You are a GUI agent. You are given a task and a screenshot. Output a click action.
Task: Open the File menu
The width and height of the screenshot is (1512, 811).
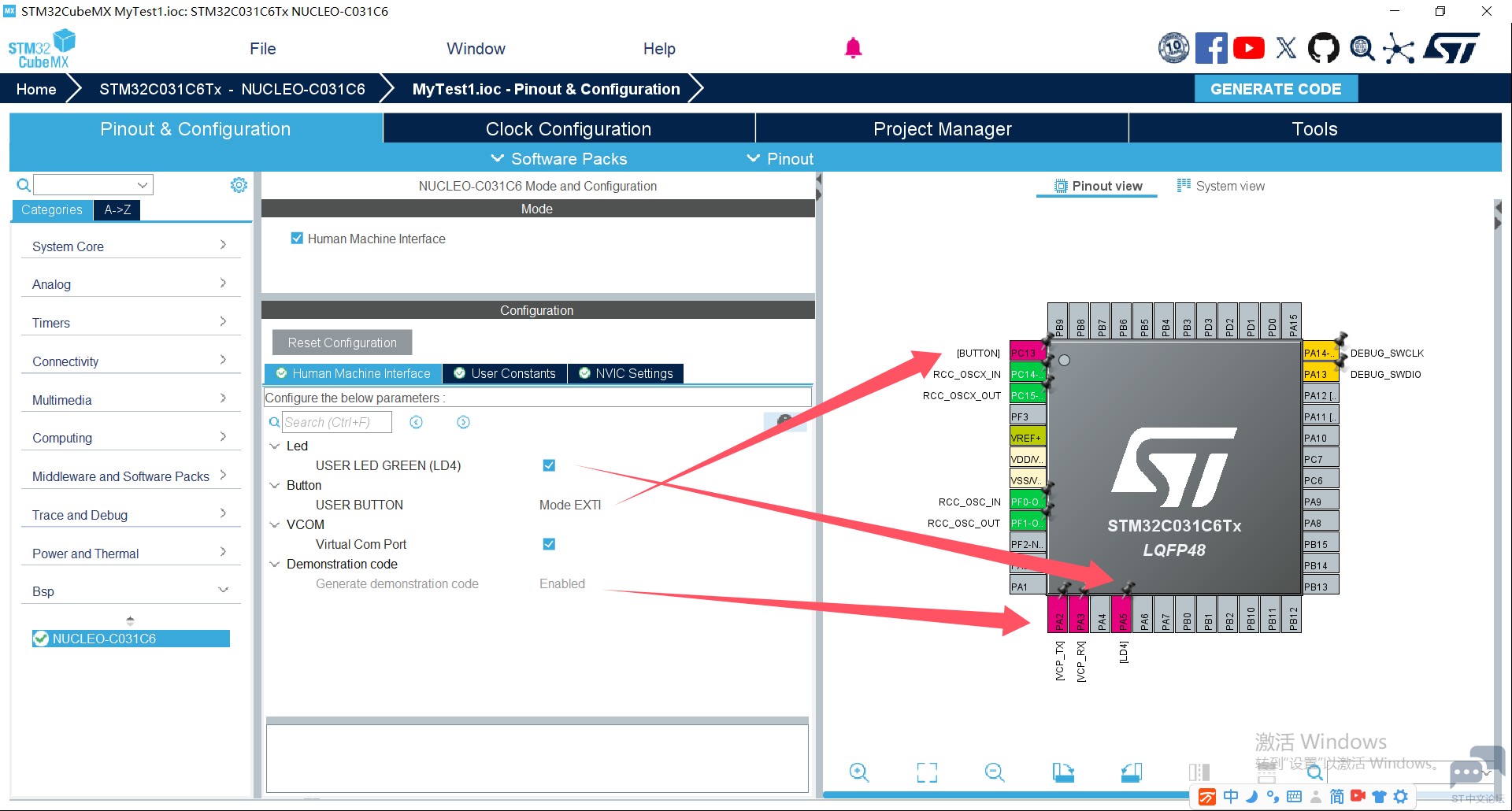coord(263,49)
